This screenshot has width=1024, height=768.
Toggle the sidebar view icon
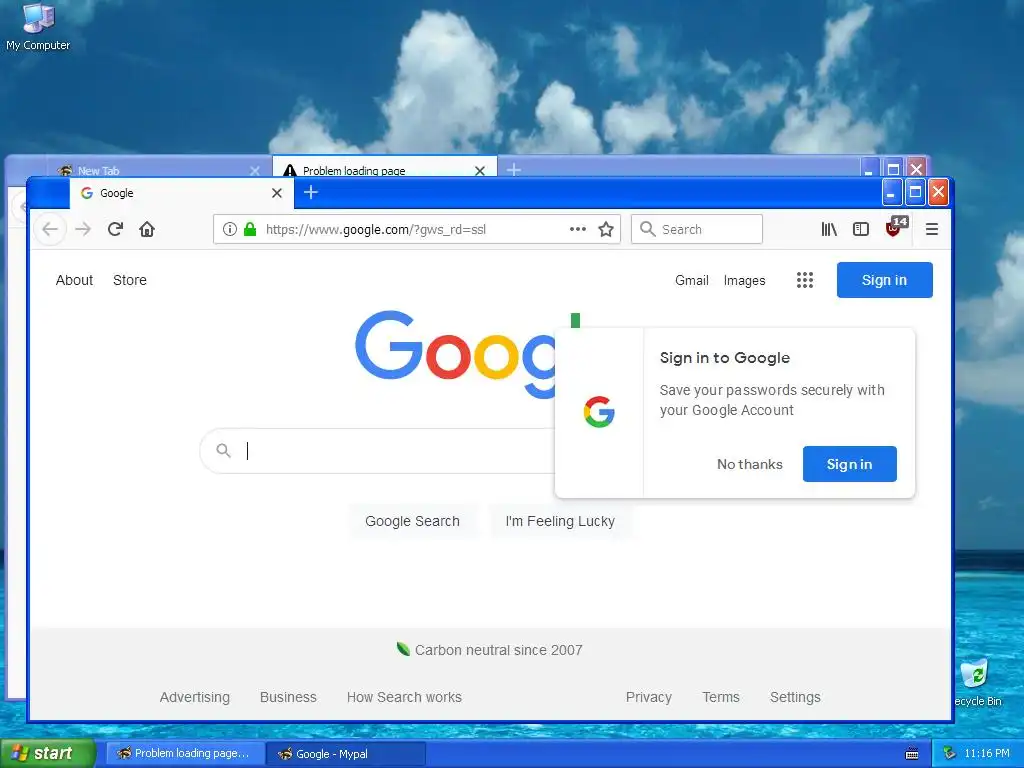[x=861, y=229]
